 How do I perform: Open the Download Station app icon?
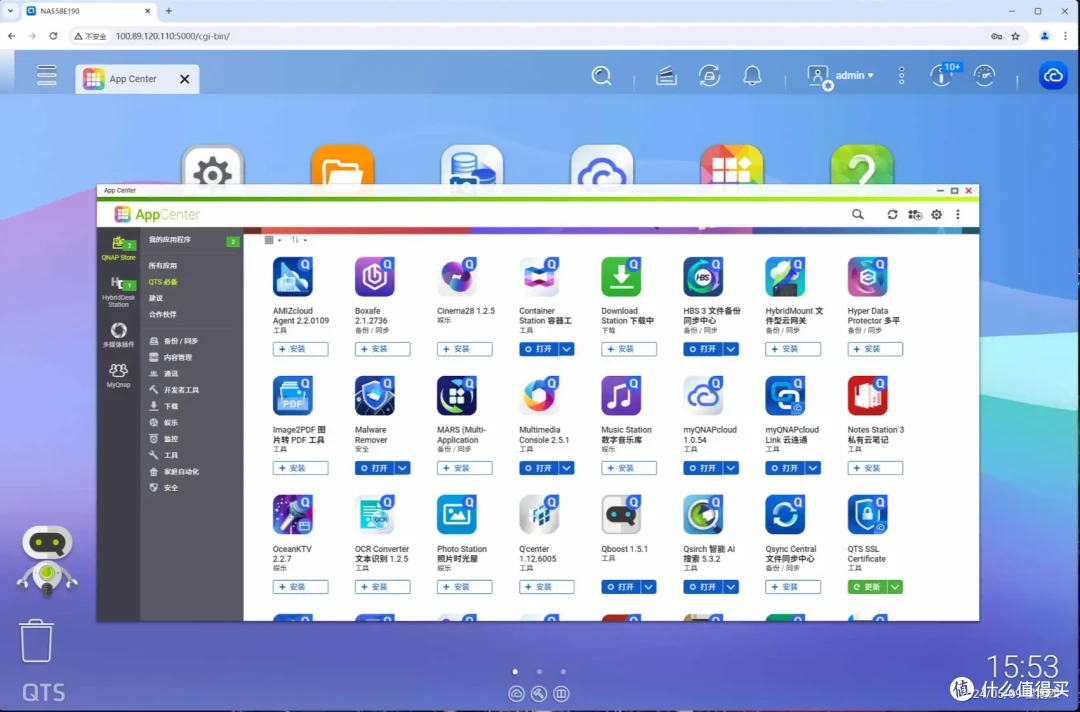coord(621,277)
